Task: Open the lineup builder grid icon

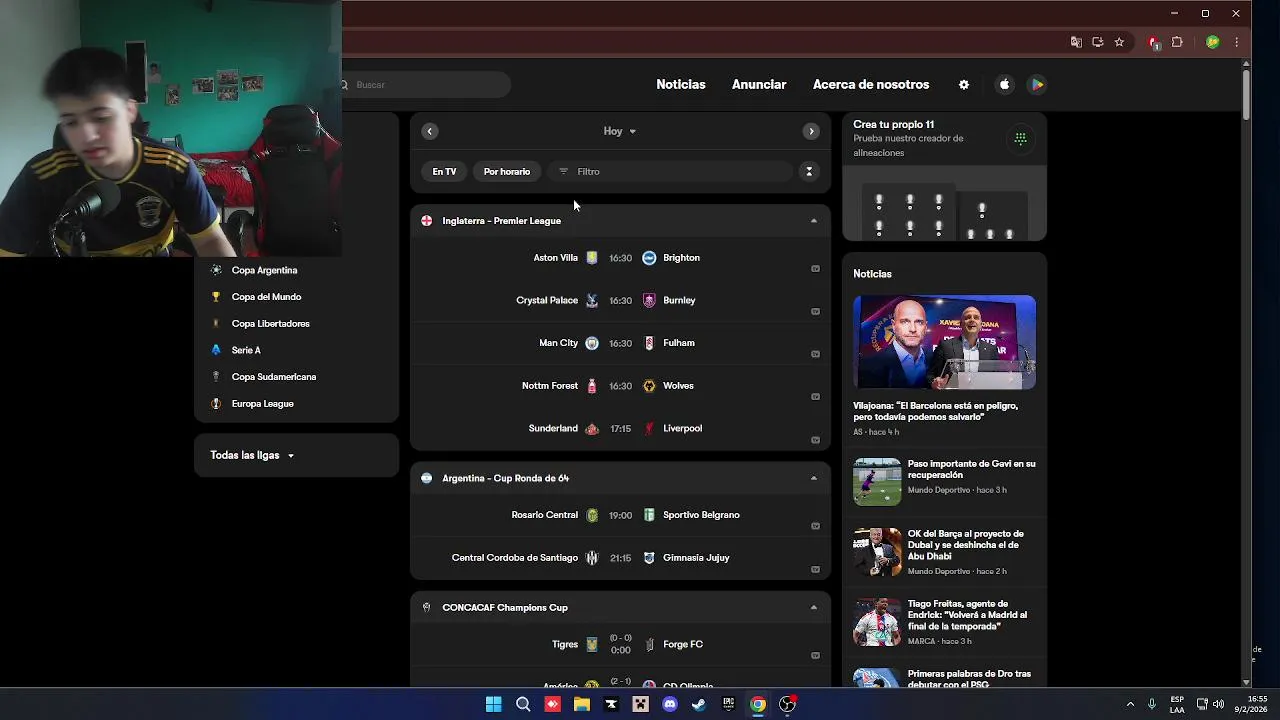Action: click(x=1020, y=139)
